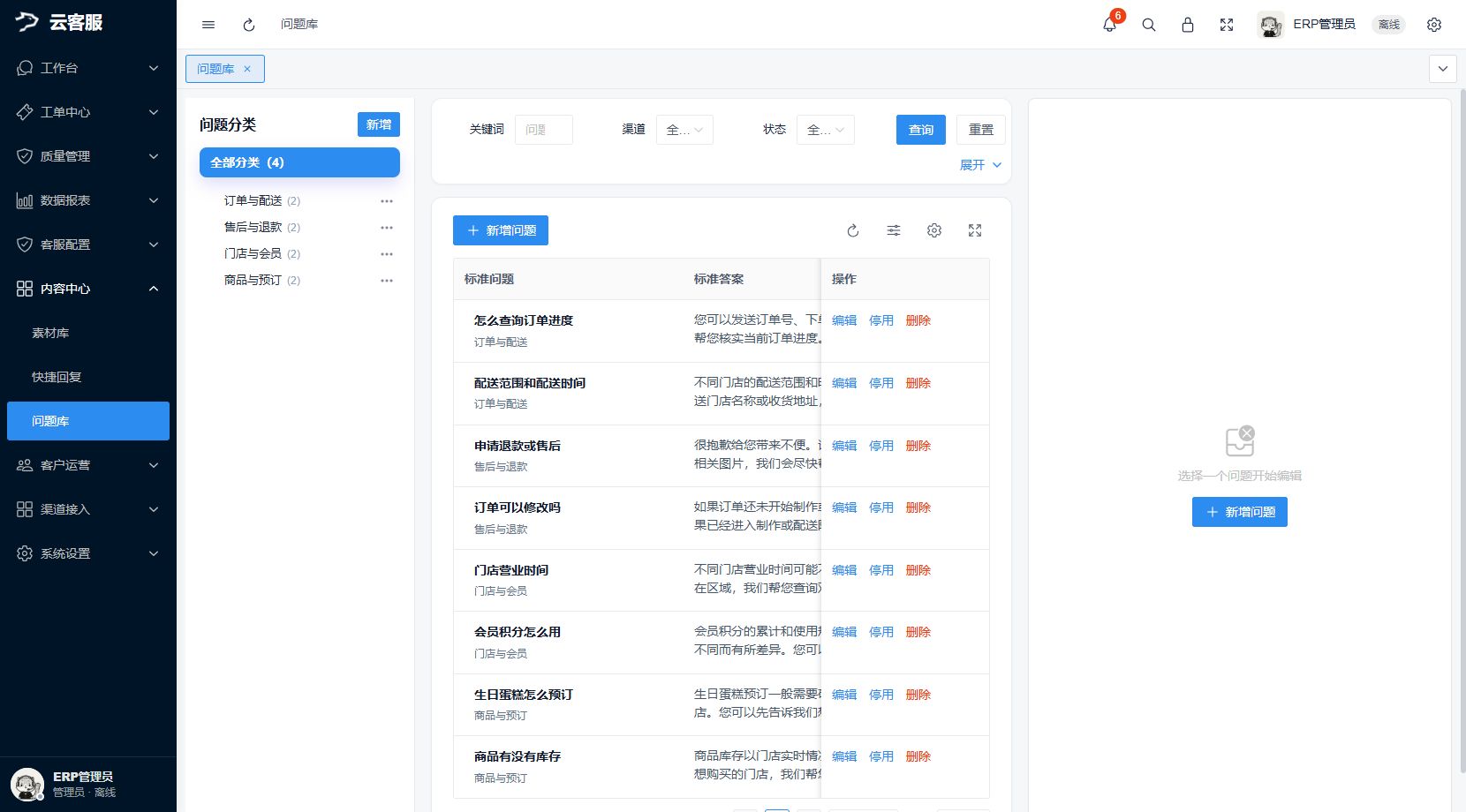Screen dimensions: 1466x812
Task: Collapse the sidebar with the hamburger icon
Action: tap(208, 25)
